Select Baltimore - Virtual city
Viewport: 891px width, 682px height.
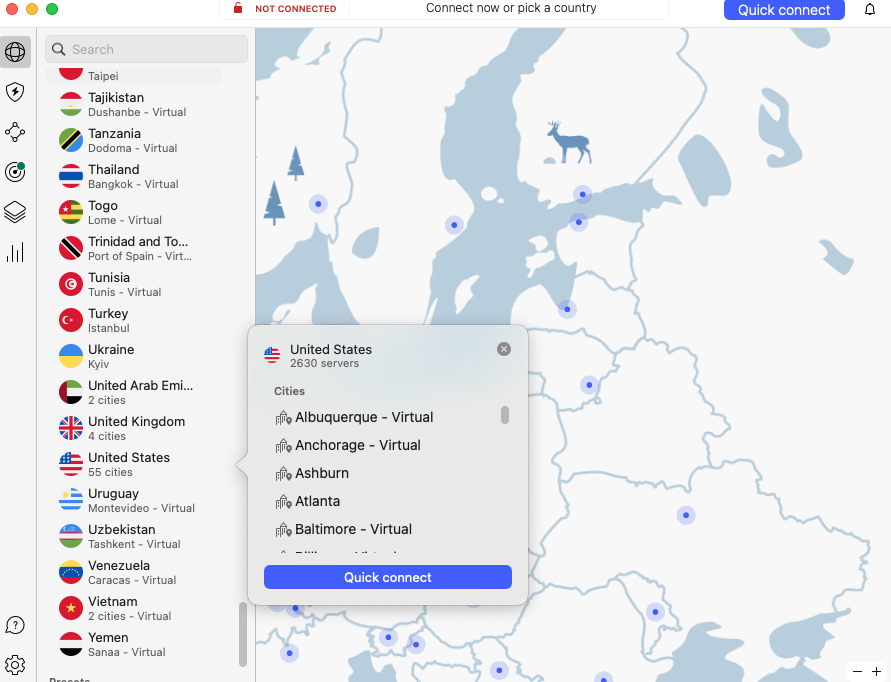coord(353,529)
